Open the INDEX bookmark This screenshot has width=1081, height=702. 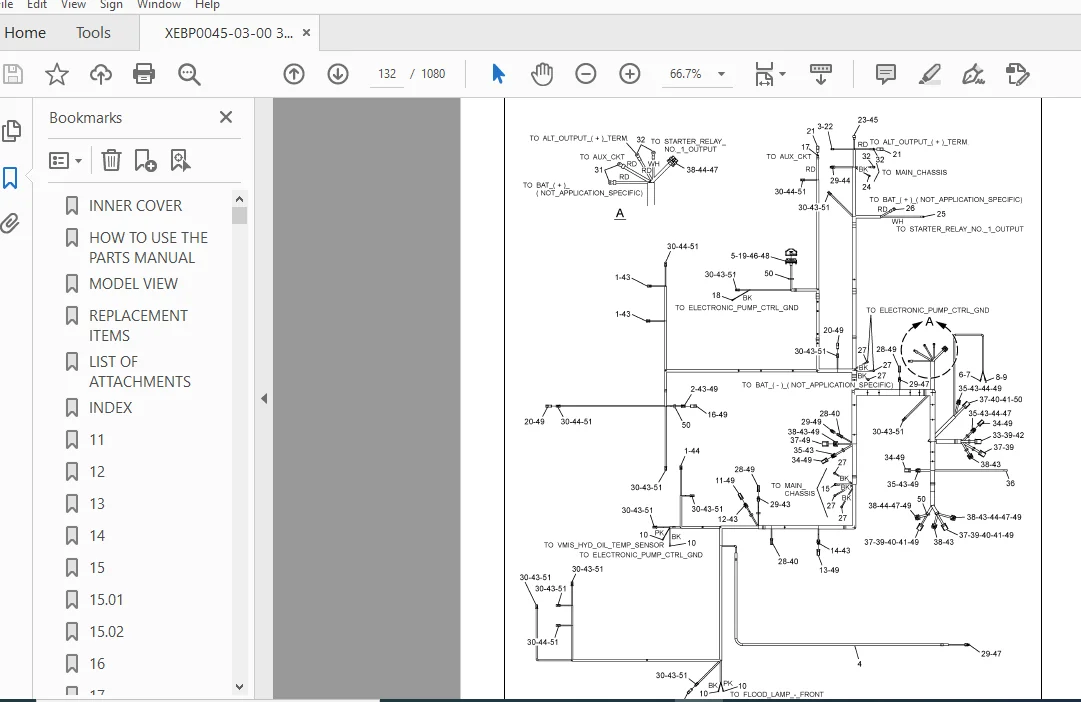(110, 408)
